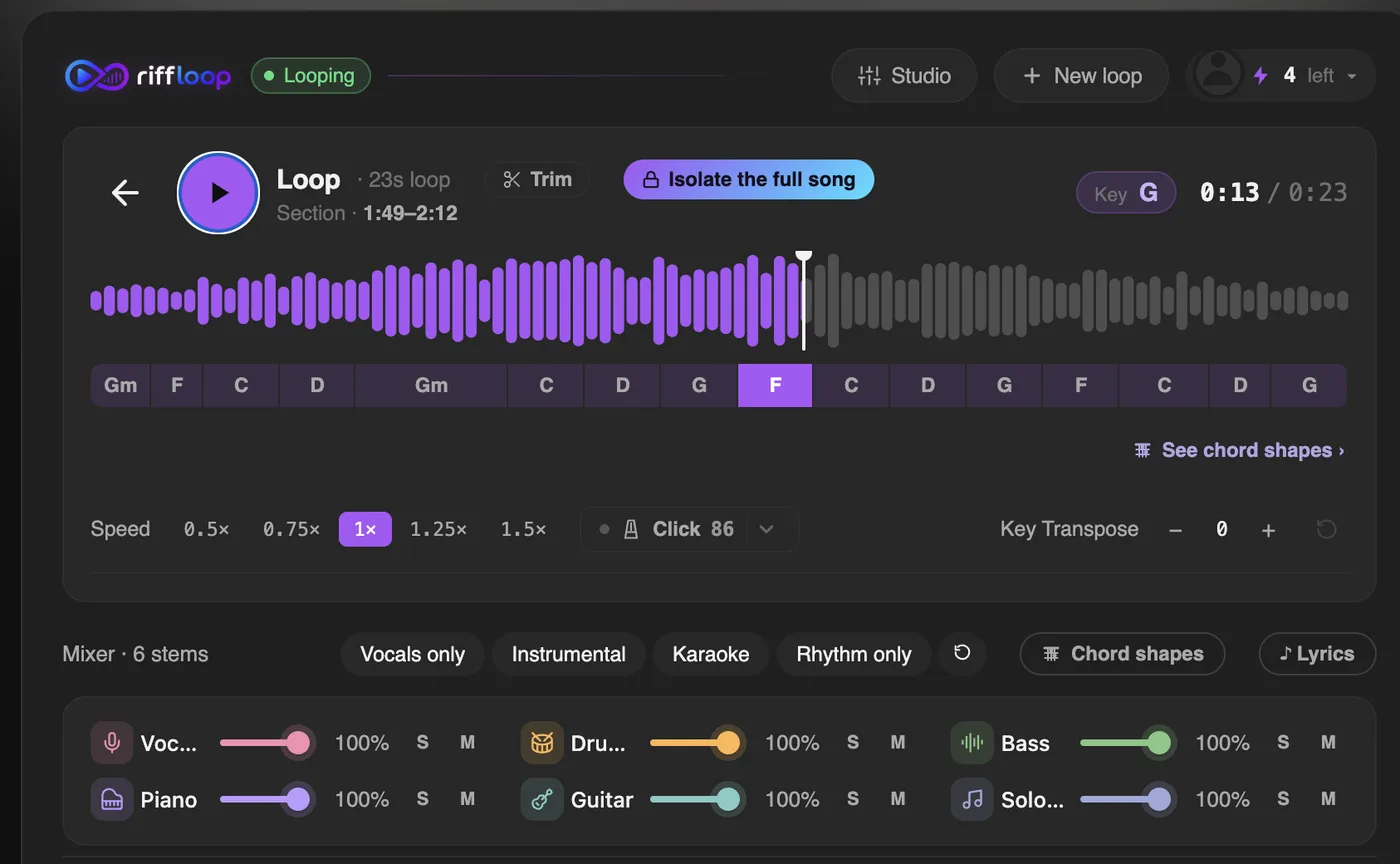Create a New loop
Viewport: 1400px width, 864px height.
coord(1081,75)
